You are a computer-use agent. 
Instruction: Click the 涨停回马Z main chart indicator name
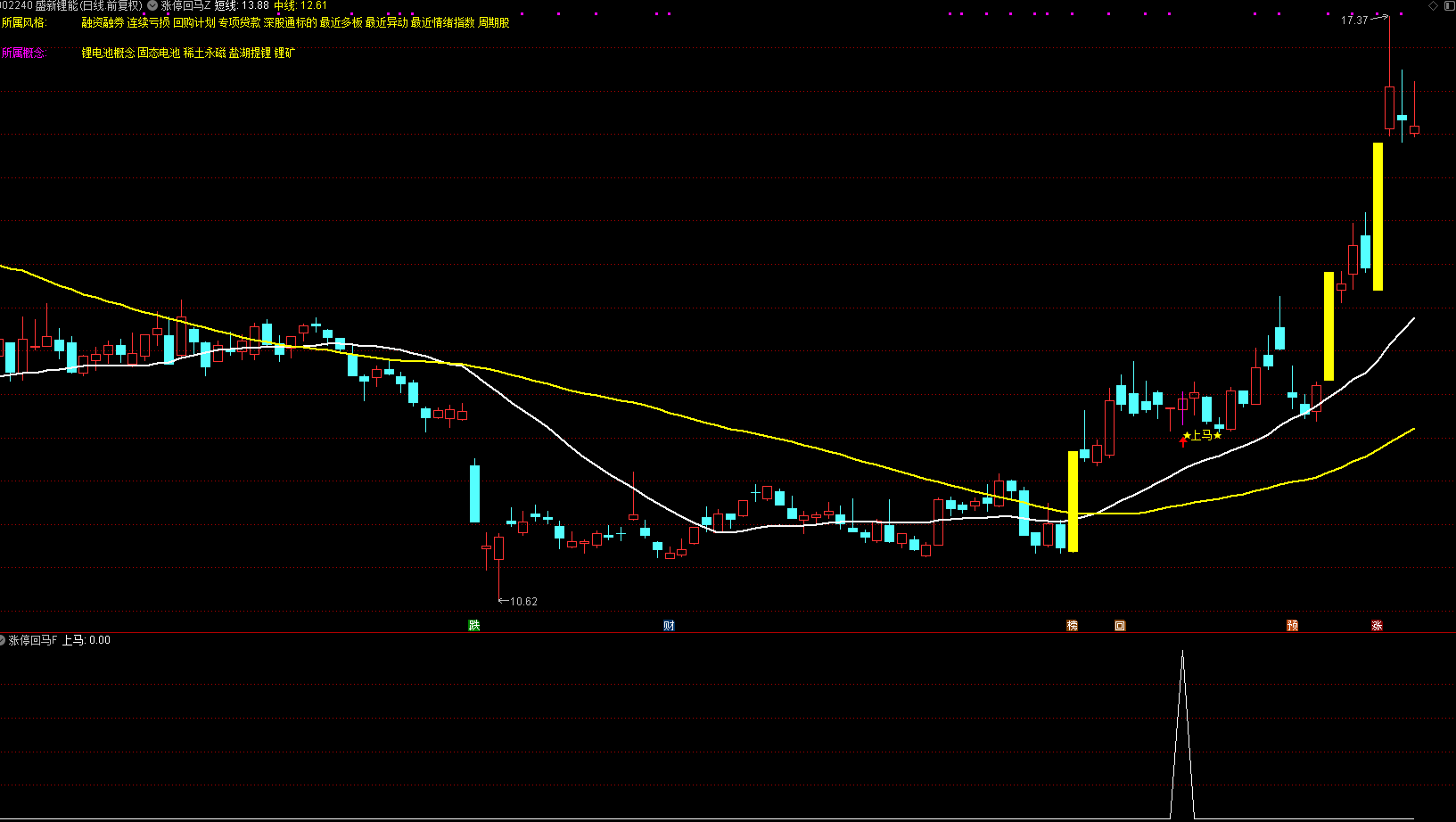[186, 5]
